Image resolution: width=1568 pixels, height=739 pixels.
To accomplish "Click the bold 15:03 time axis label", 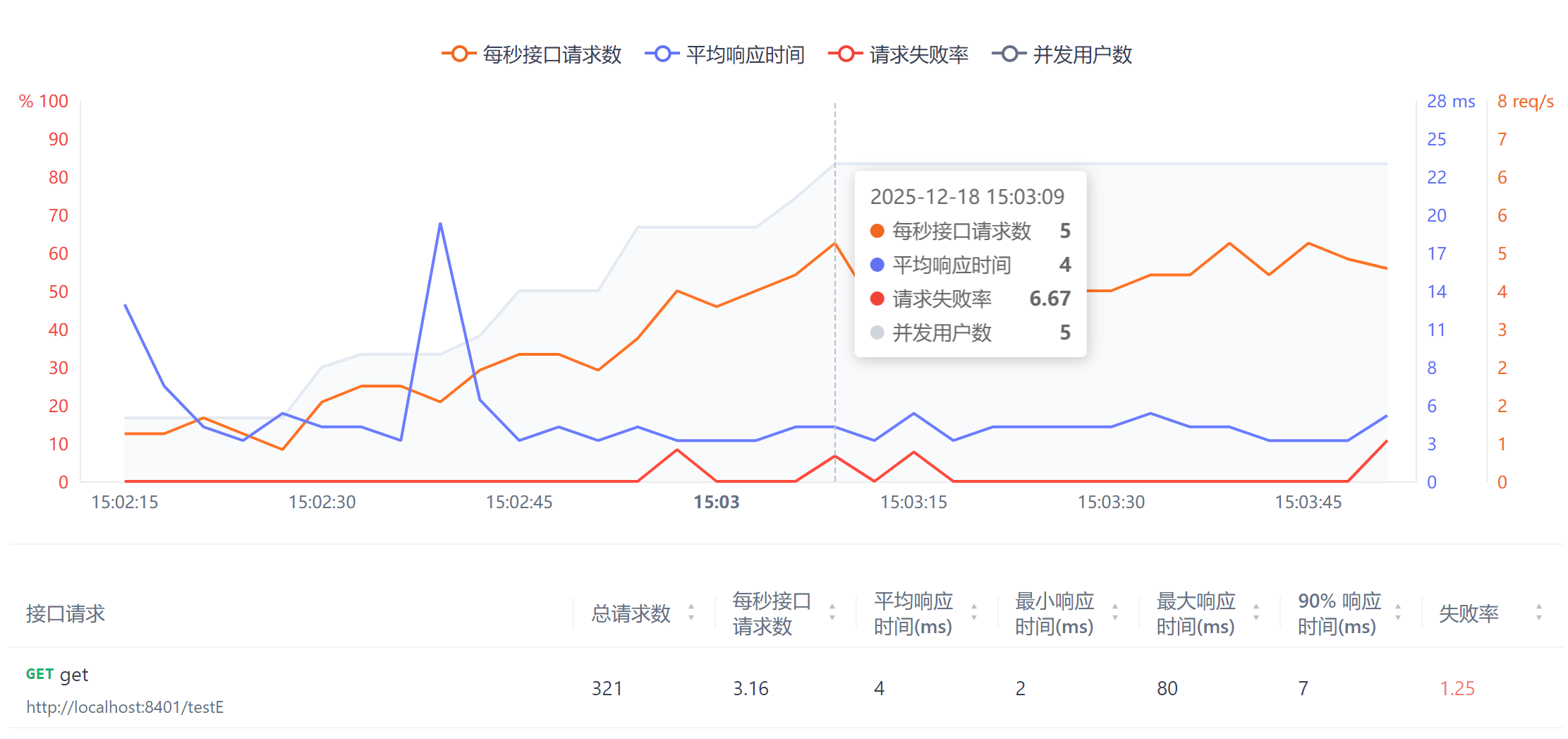I will (716, 503).
